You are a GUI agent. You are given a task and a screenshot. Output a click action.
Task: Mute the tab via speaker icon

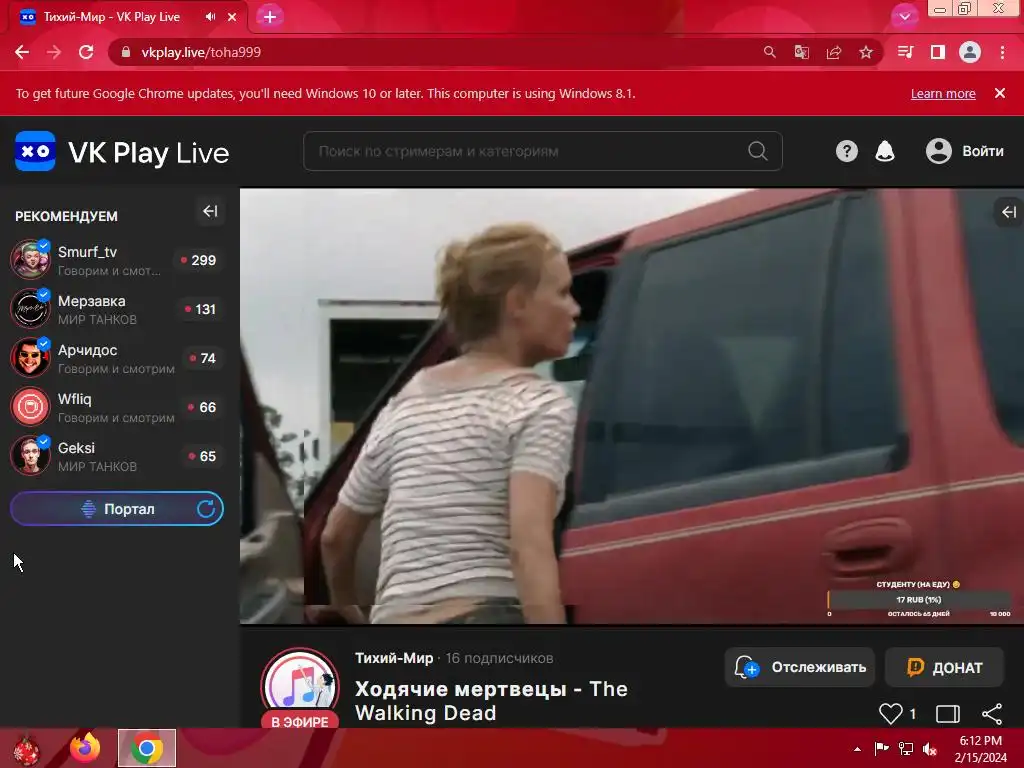coord(210,17)
